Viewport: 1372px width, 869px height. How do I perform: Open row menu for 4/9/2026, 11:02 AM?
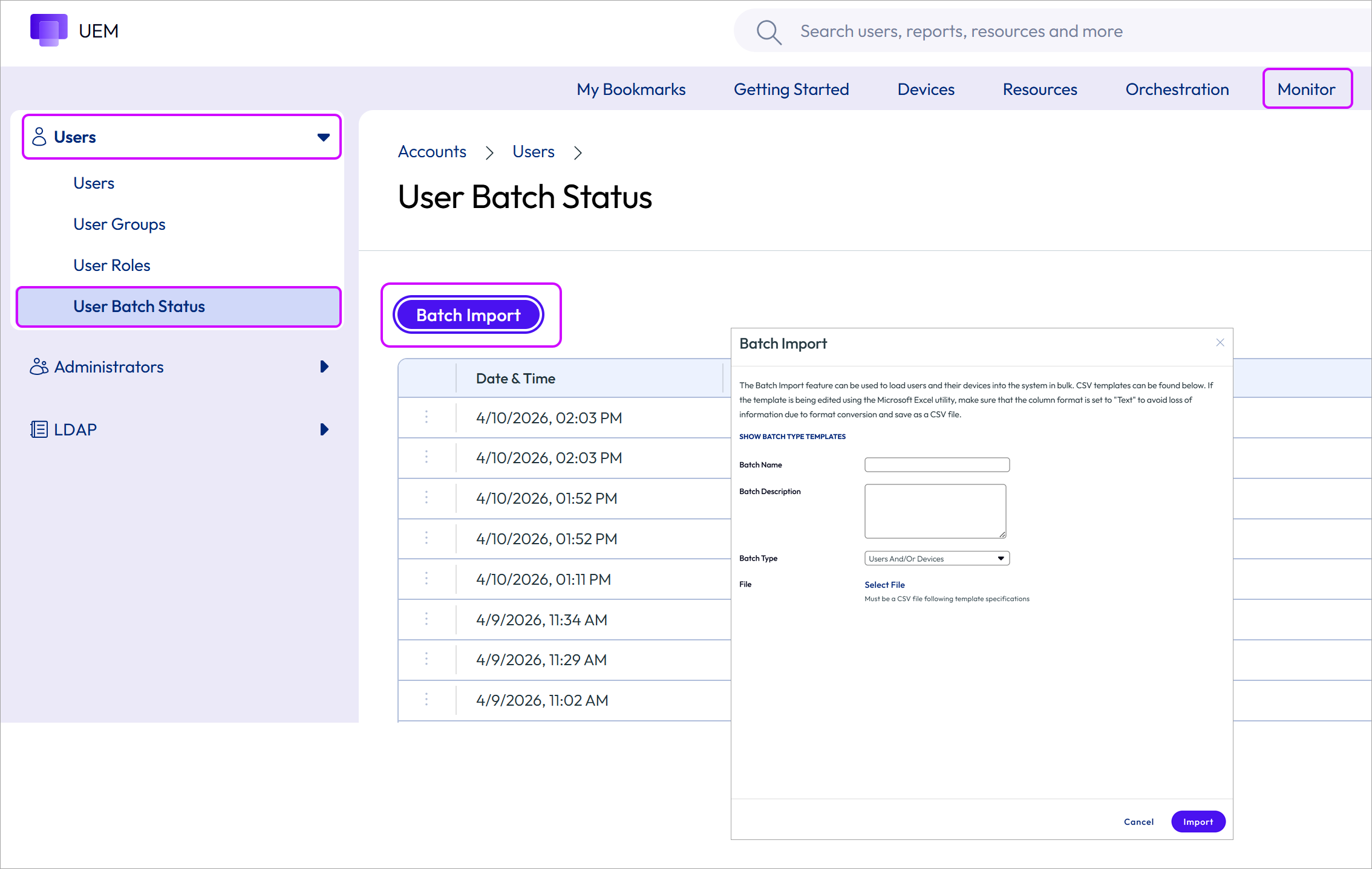[426, 700]
